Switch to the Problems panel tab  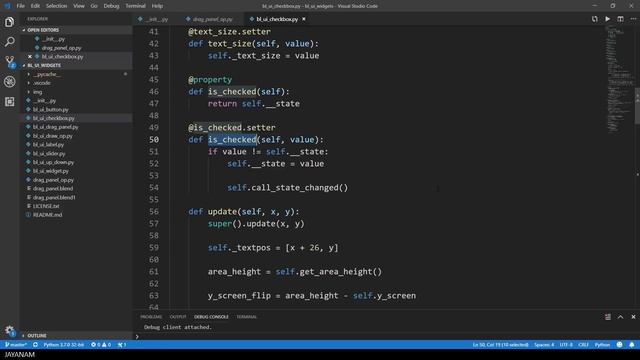(x=151, y=317)
